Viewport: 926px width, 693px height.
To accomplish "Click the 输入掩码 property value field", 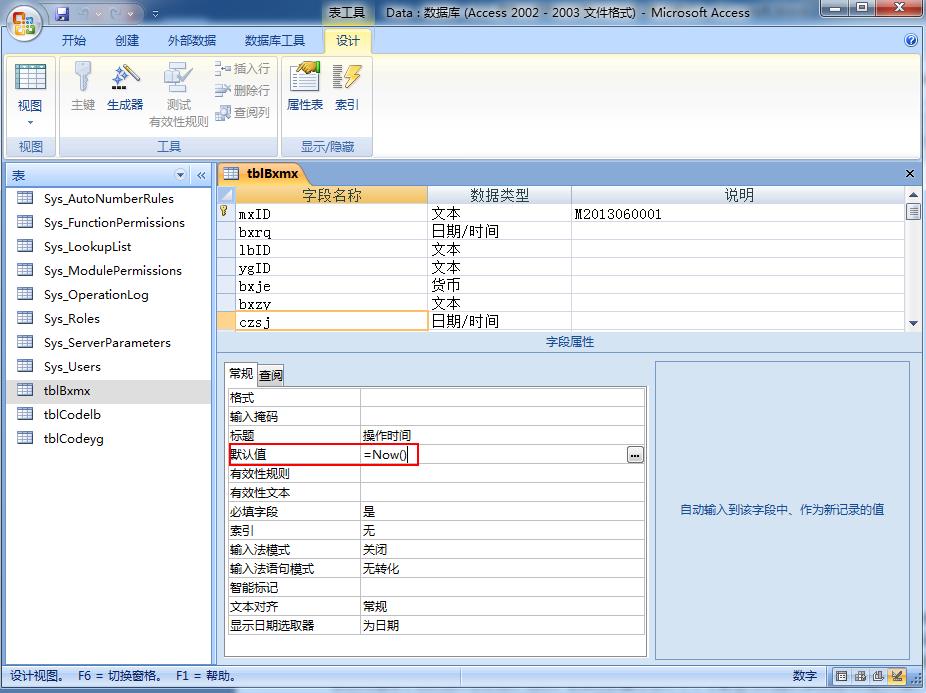I will pos(502,417).
